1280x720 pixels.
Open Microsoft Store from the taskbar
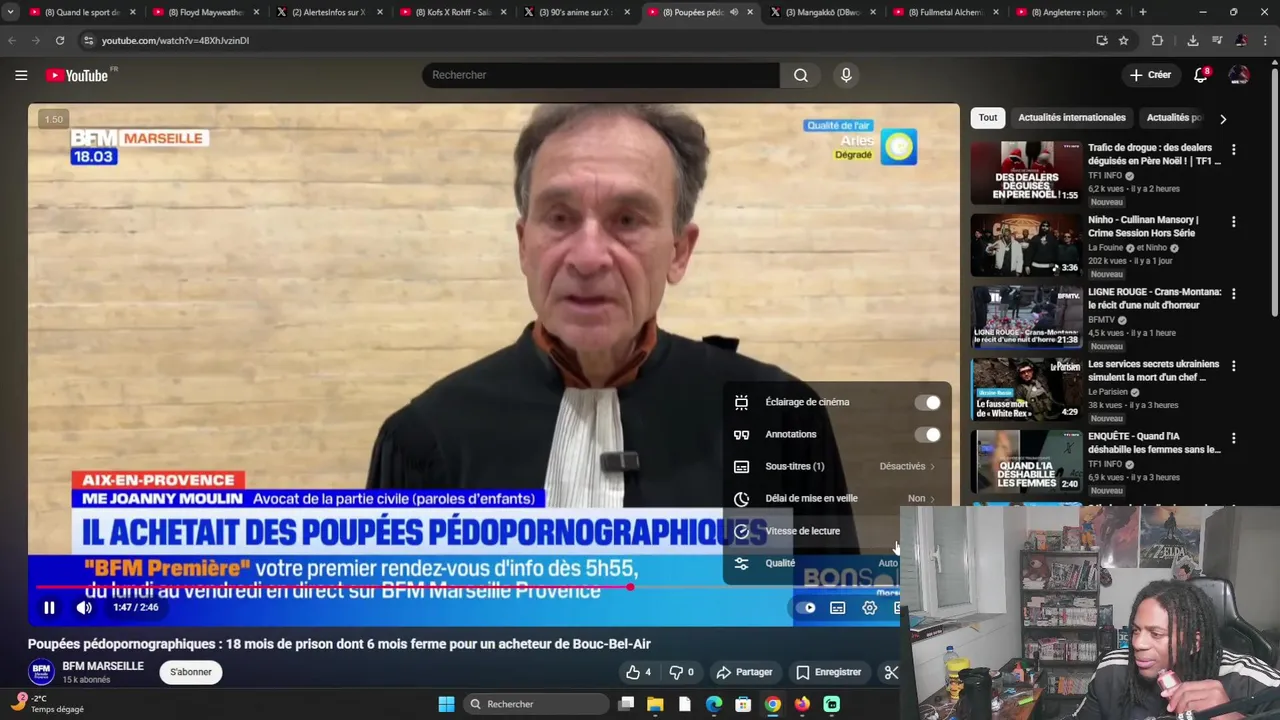click(x=743, y=704)
